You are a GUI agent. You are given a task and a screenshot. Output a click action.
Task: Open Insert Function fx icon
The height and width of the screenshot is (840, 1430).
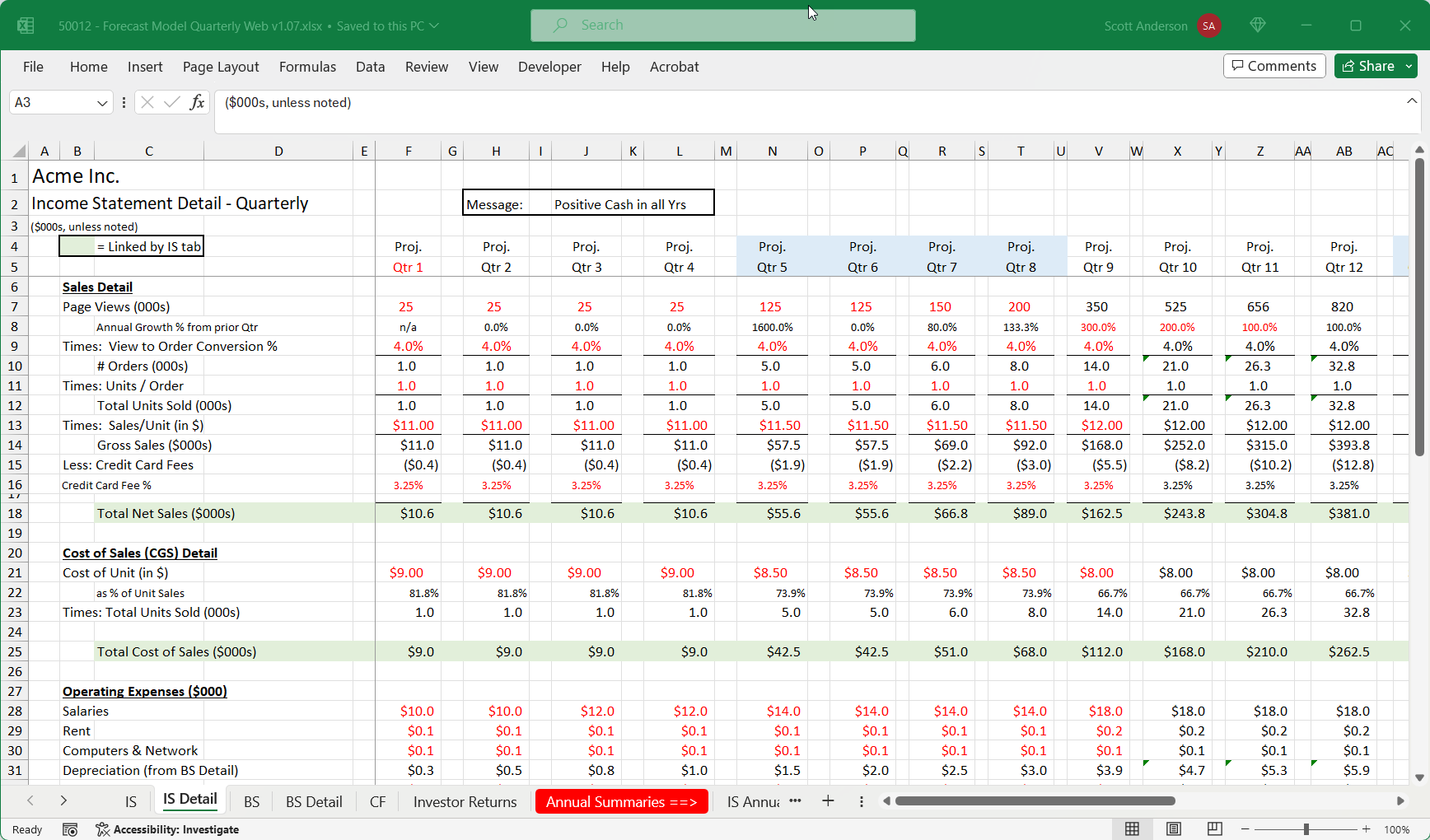click(x=197, y=102)
